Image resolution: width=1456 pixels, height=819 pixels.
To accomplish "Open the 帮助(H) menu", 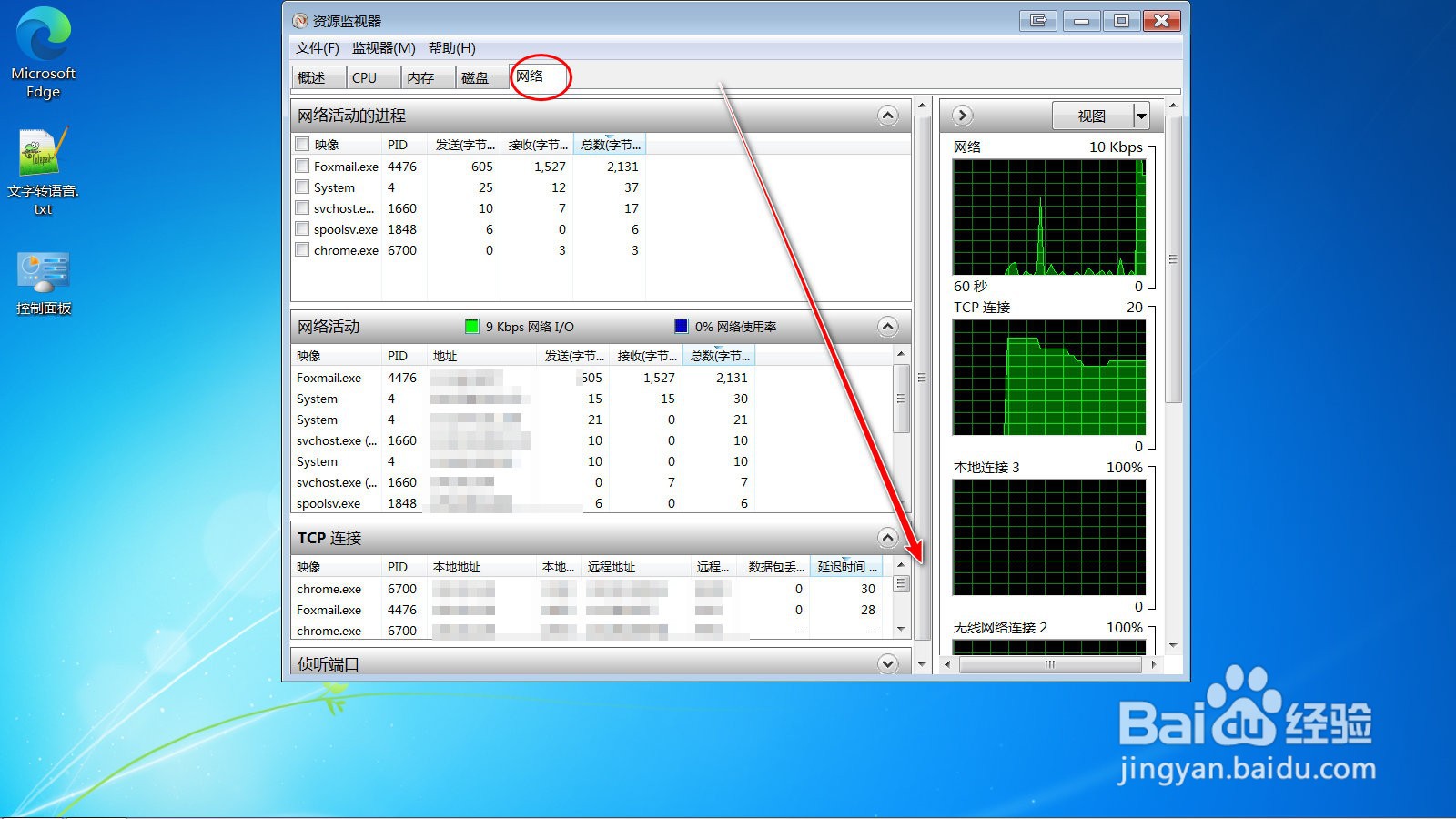I will pos(451,48).
